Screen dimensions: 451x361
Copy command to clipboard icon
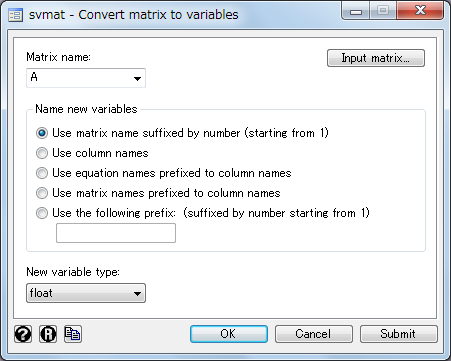73,334
